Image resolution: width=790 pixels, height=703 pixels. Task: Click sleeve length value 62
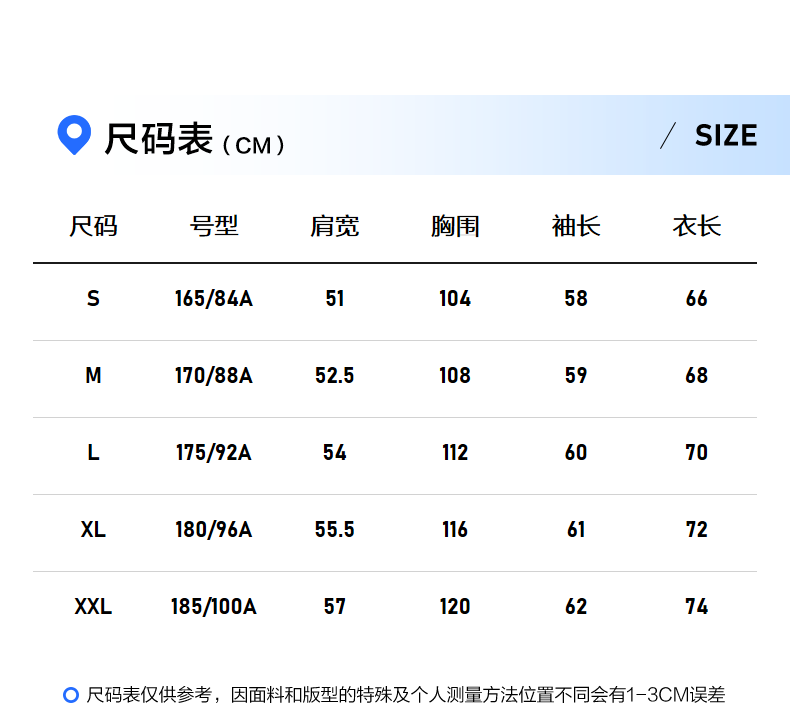point(576,606)
